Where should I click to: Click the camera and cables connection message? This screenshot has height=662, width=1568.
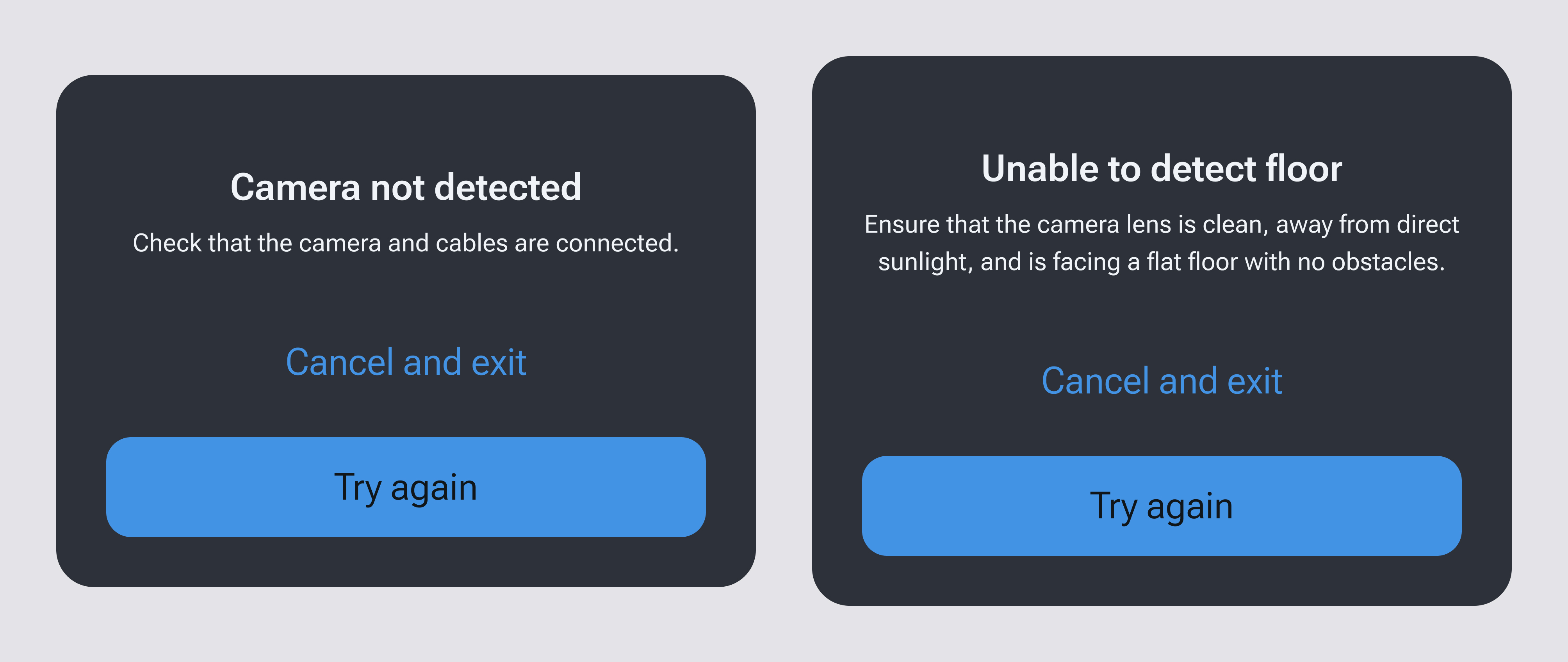405,244
